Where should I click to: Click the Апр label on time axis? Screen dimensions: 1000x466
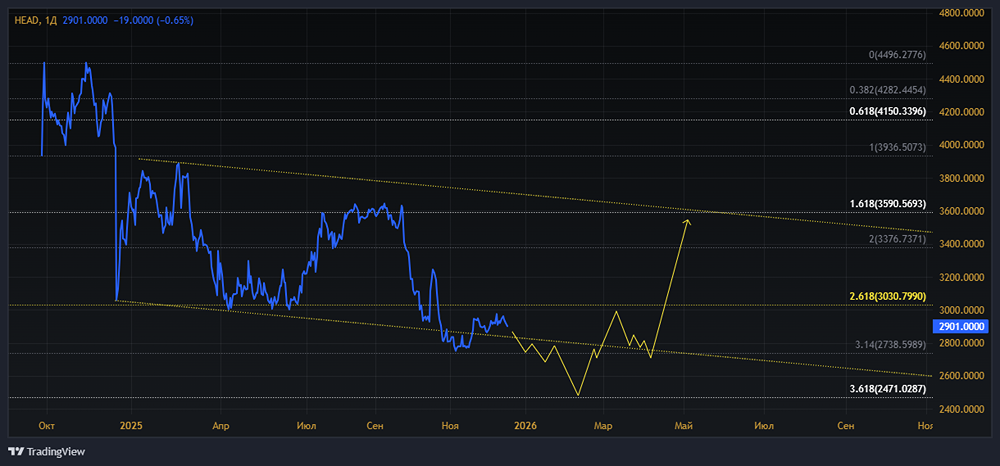220,425
